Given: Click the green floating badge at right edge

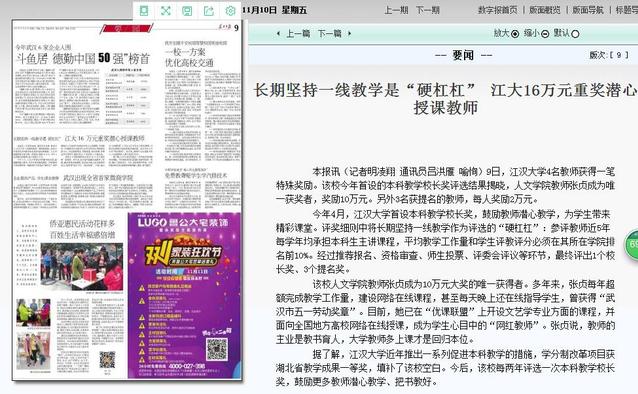Looking at the screenshot, I should coord(632,244).
